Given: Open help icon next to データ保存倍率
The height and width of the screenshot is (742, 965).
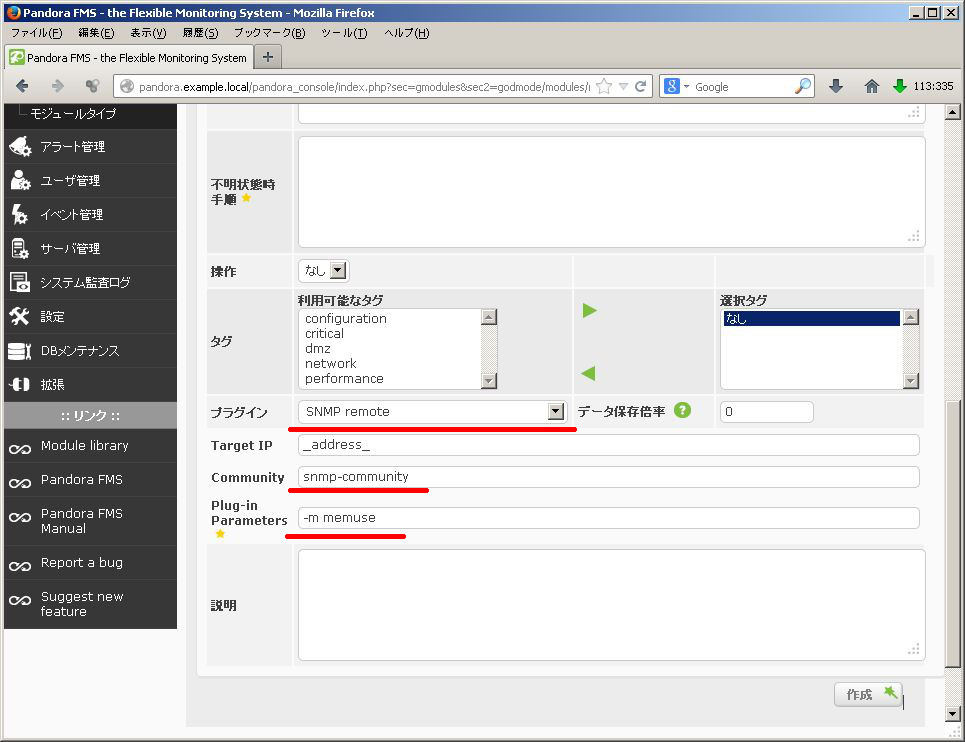Looking at the screenshot, I should pyautogui.click(x=682, y=410).
